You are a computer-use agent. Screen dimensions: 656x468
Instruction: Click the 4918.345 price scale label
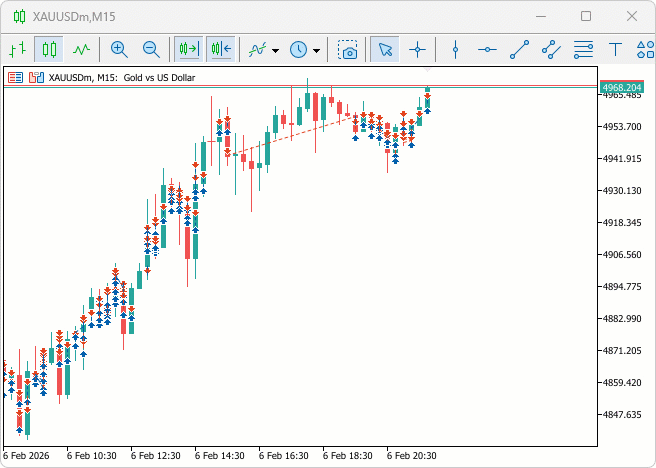tap(622, 222)
